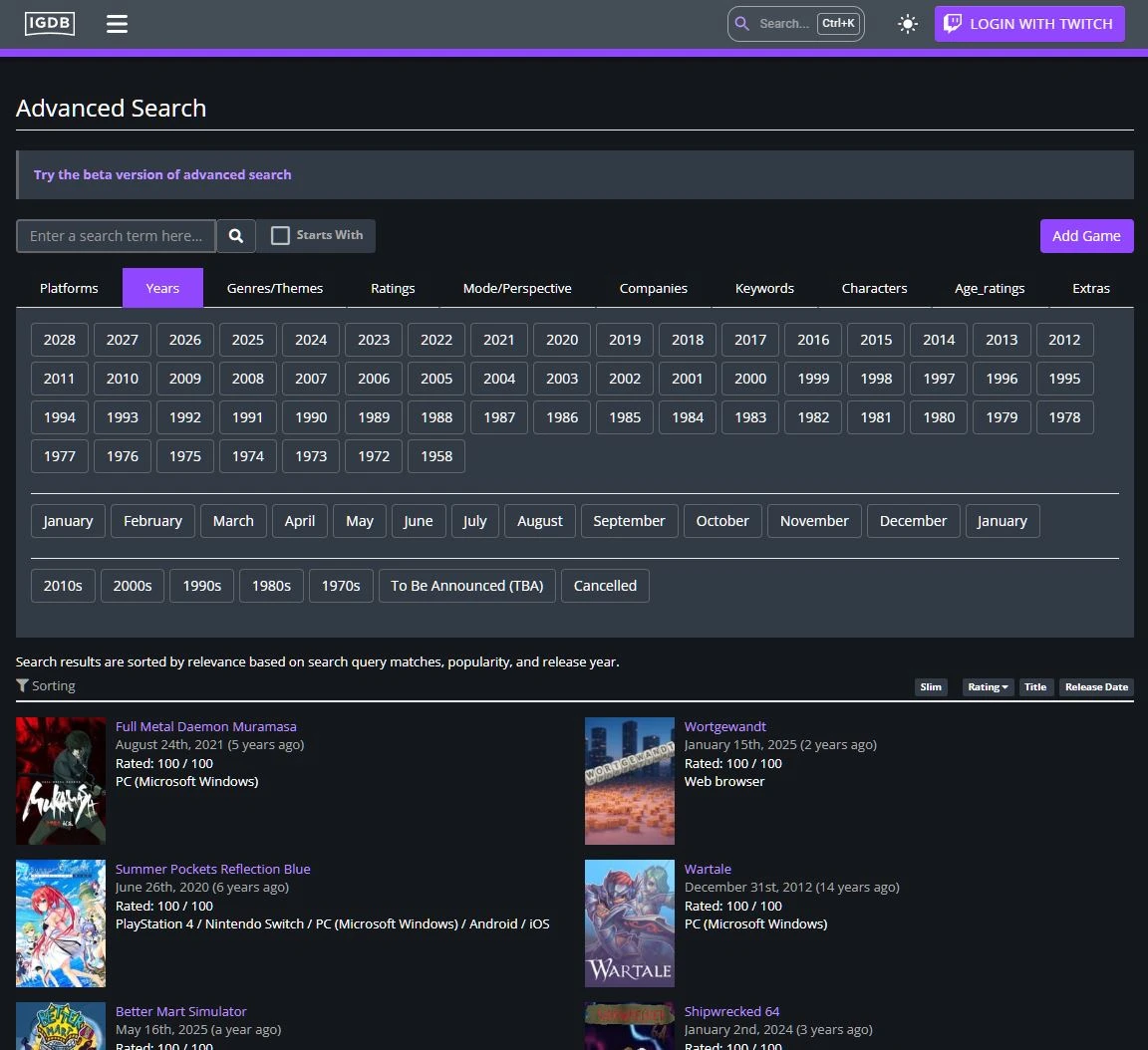Image resolution: width=1148 pixels, height=1050 pixels.
Task: Switch to the Genres/Themes tab
Action: point(275,288)
